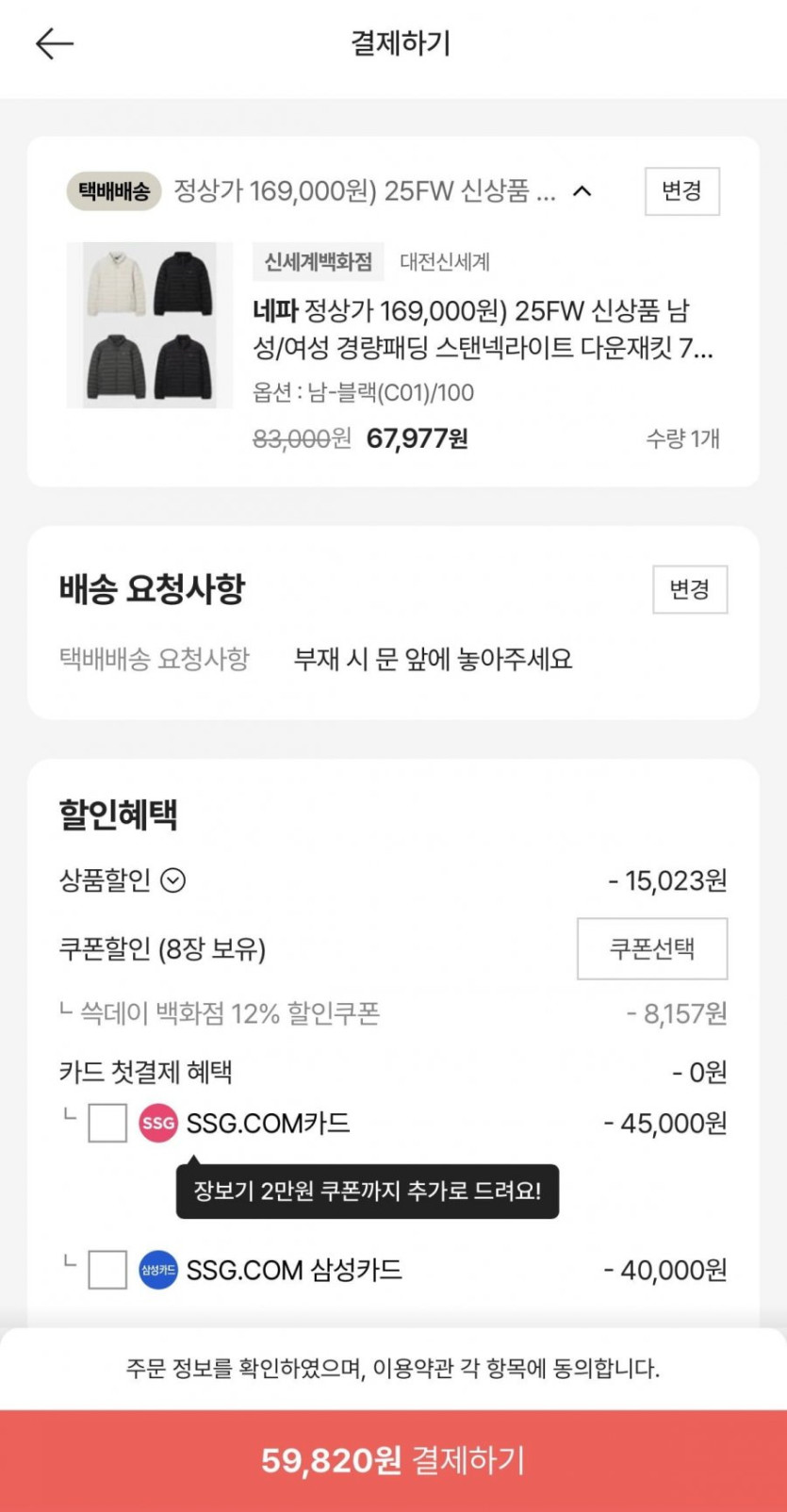Check the SSG.COM 삼성카드 checkbox
This screenshot has width=787, height=1512.
(x=107, y=1270)
